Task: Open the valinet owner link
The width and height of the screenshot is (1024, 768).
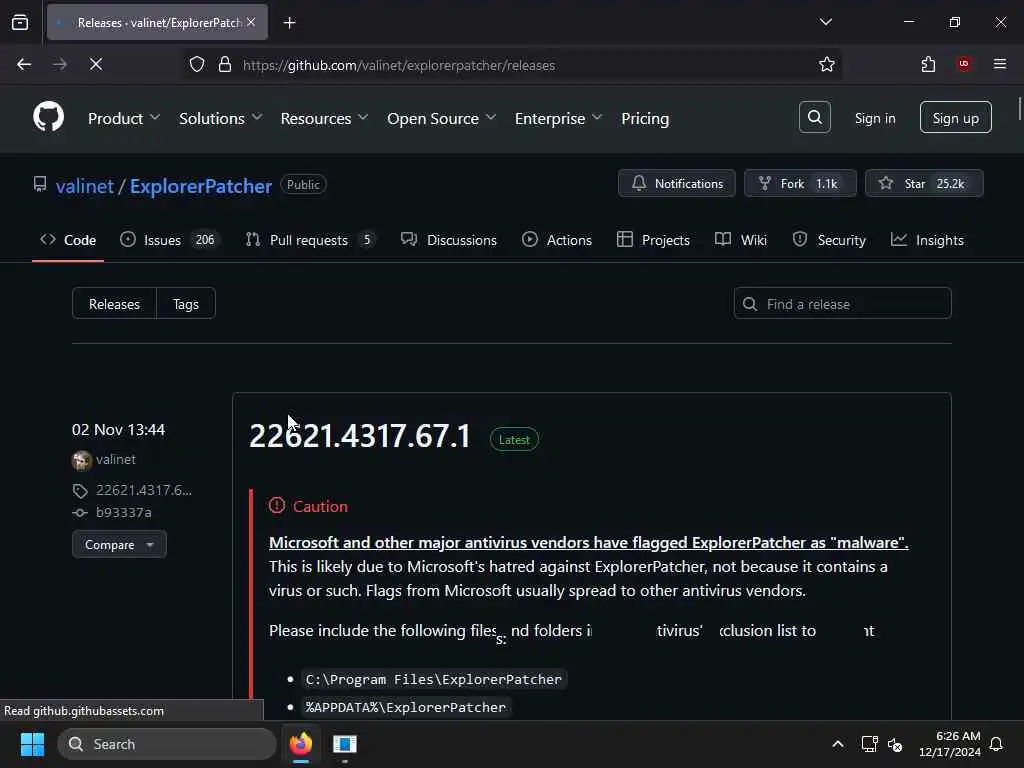Action: tap(85, 186)
